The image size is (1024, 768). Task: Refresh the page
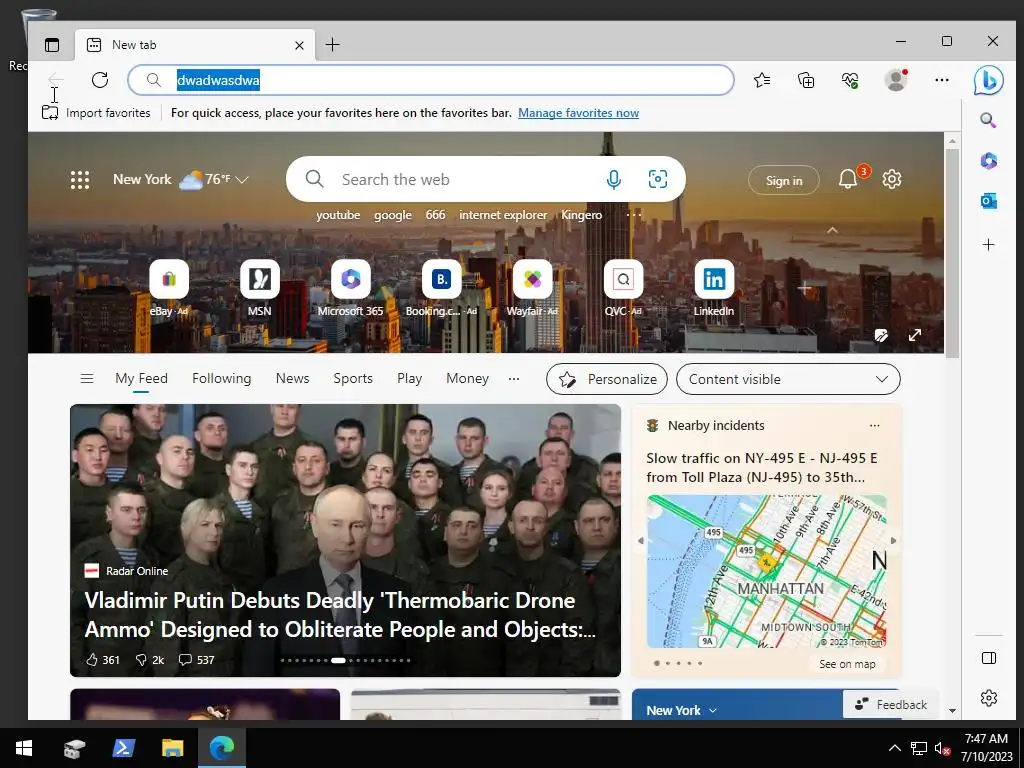pyautogui.click(x=100, y=80)
